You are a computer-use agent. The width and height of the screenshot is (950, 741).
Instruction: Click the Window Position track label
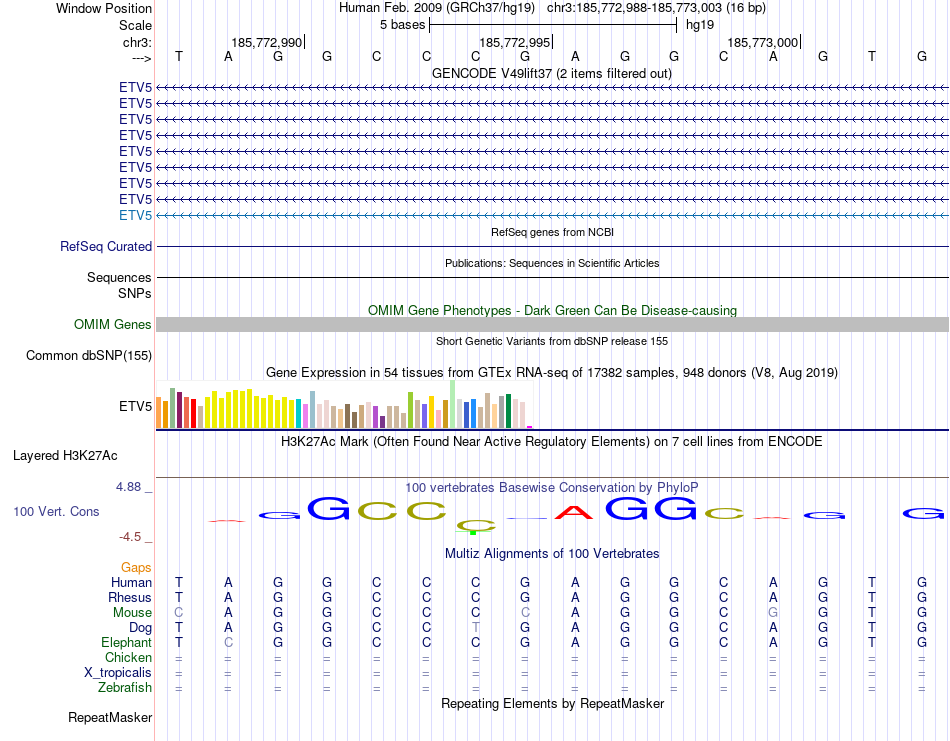(x=104, y=8)
